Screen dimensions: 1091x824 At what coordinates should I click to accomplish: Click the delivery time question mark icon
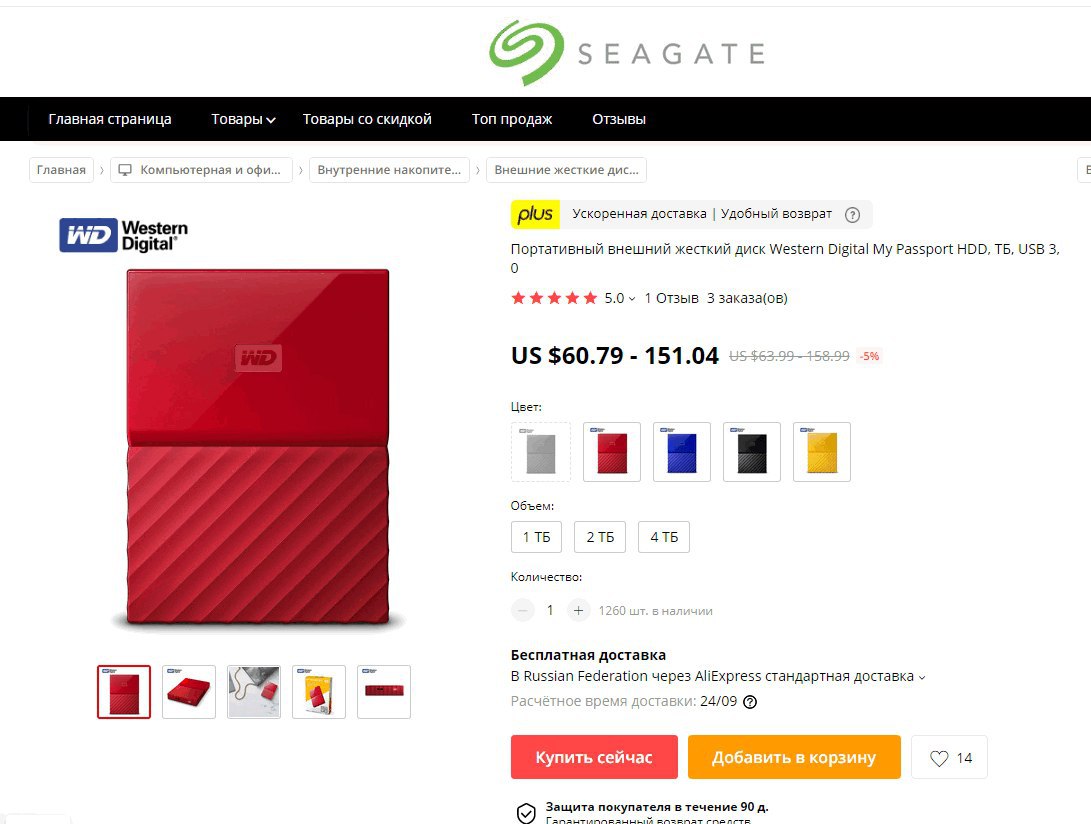[x=750, y=702]
